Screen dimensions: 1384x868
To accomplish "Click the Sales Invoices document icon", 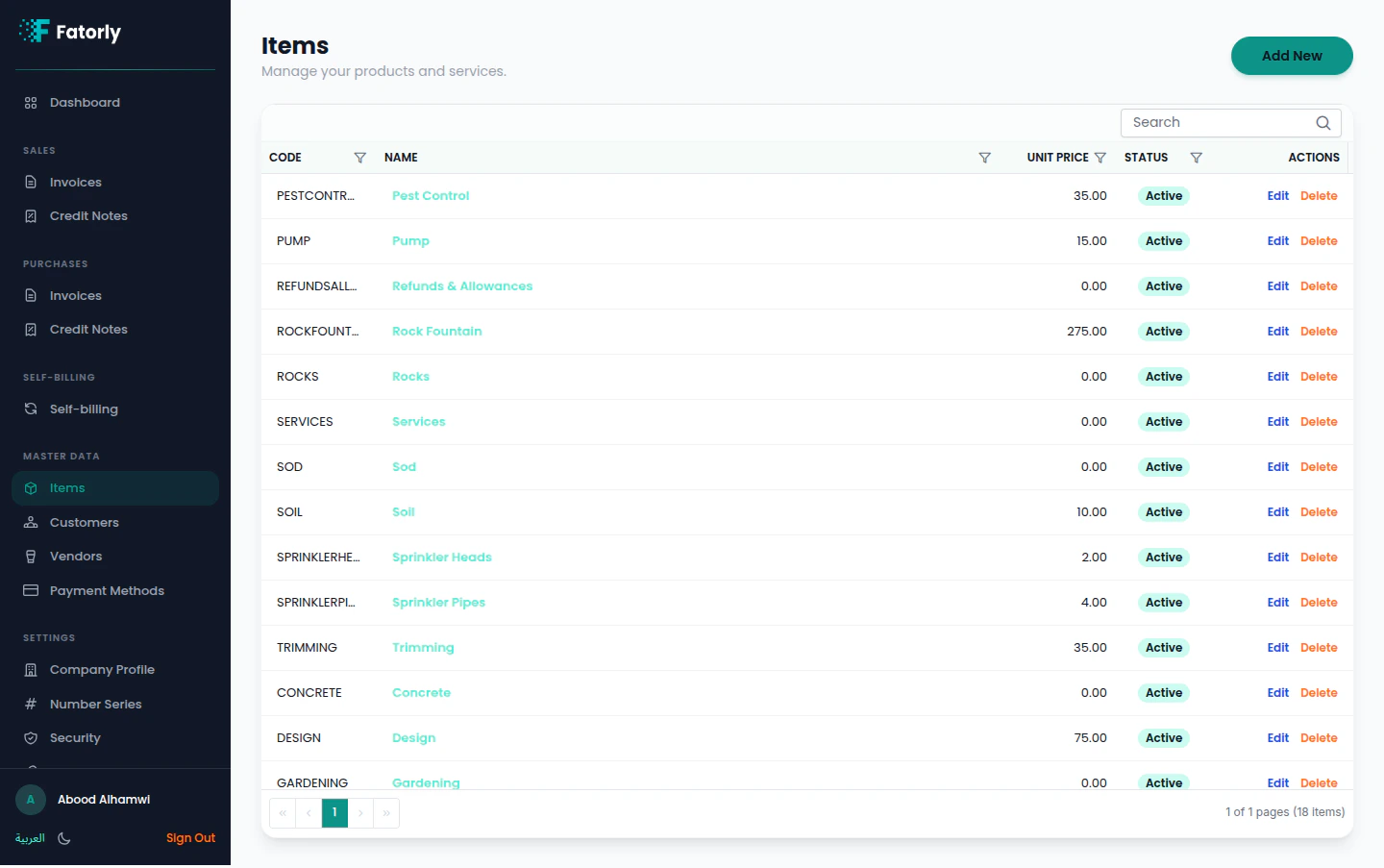I will (31, 183).
